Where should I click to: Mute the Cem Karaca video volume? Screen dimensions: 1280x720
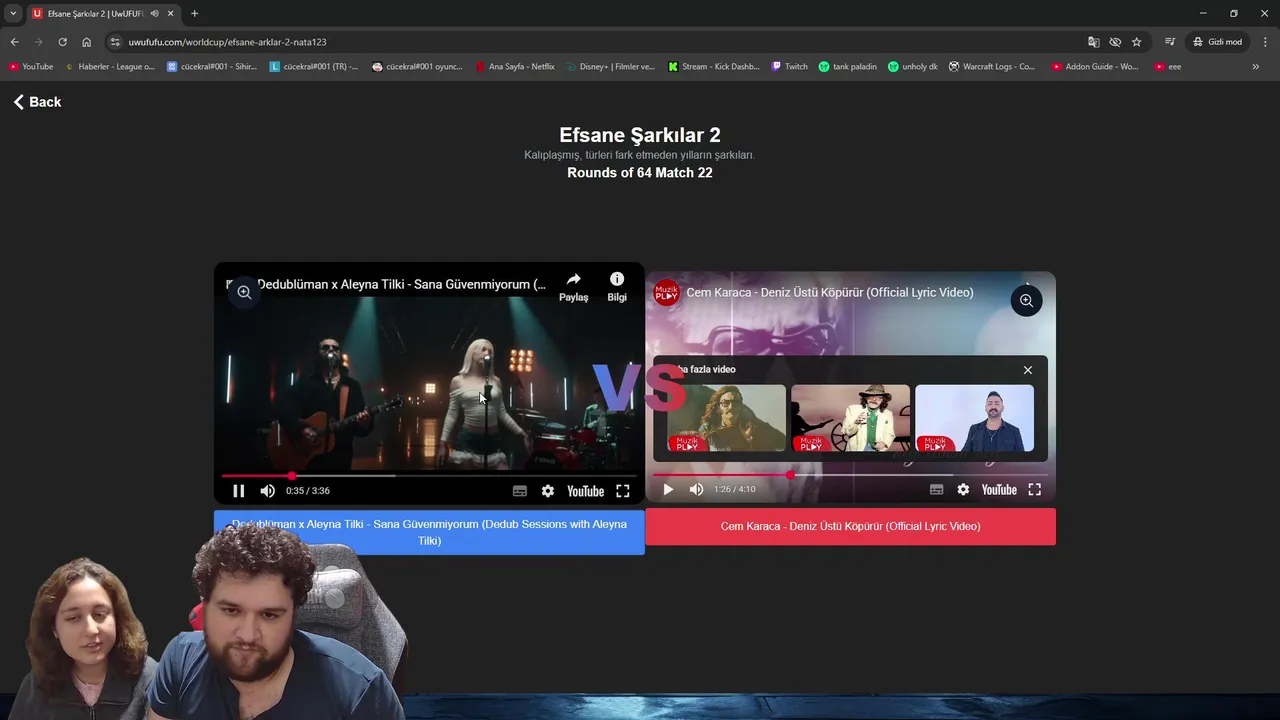point(696,490)
